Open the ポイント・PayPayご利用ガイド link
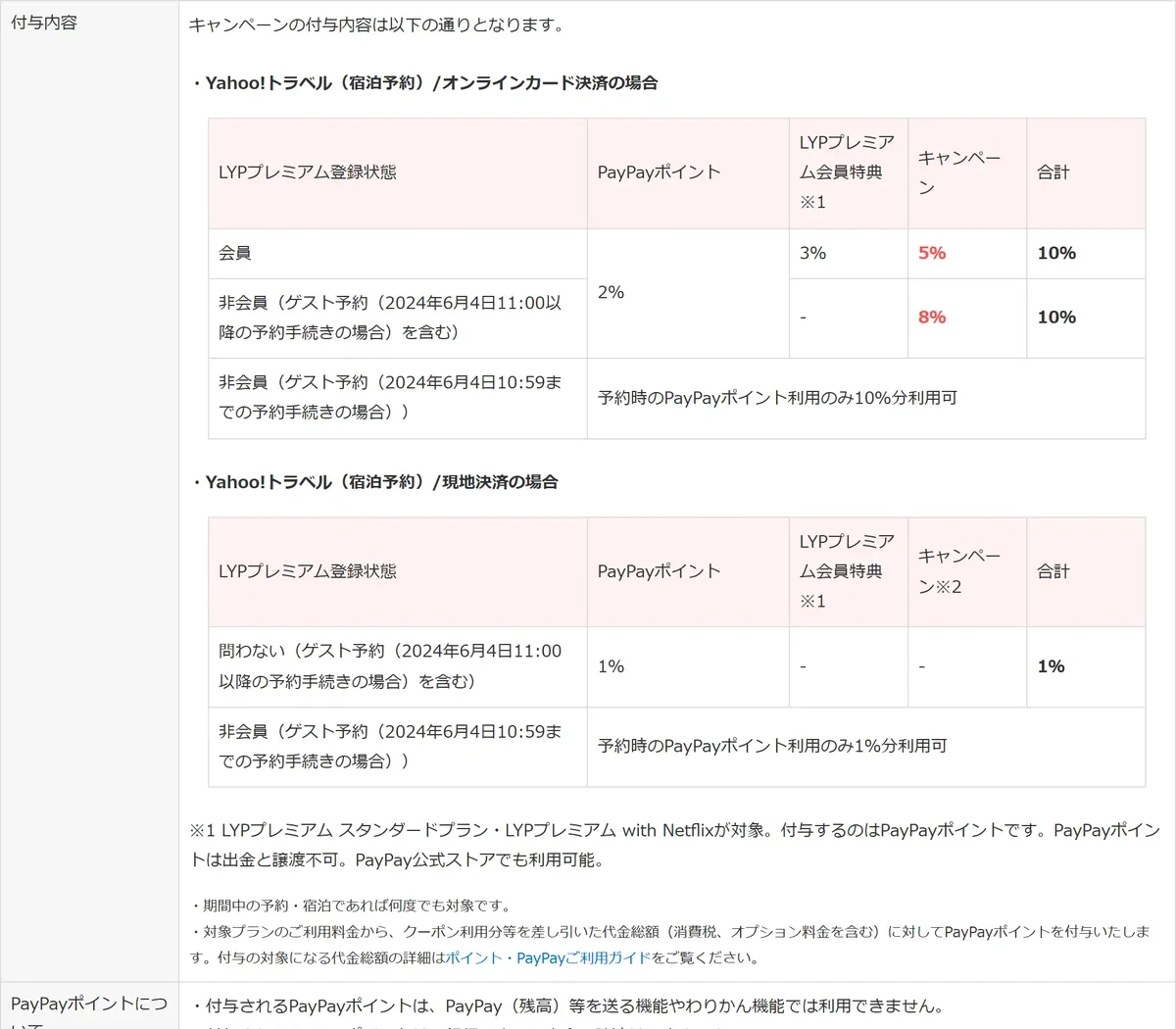 [548, 957]
